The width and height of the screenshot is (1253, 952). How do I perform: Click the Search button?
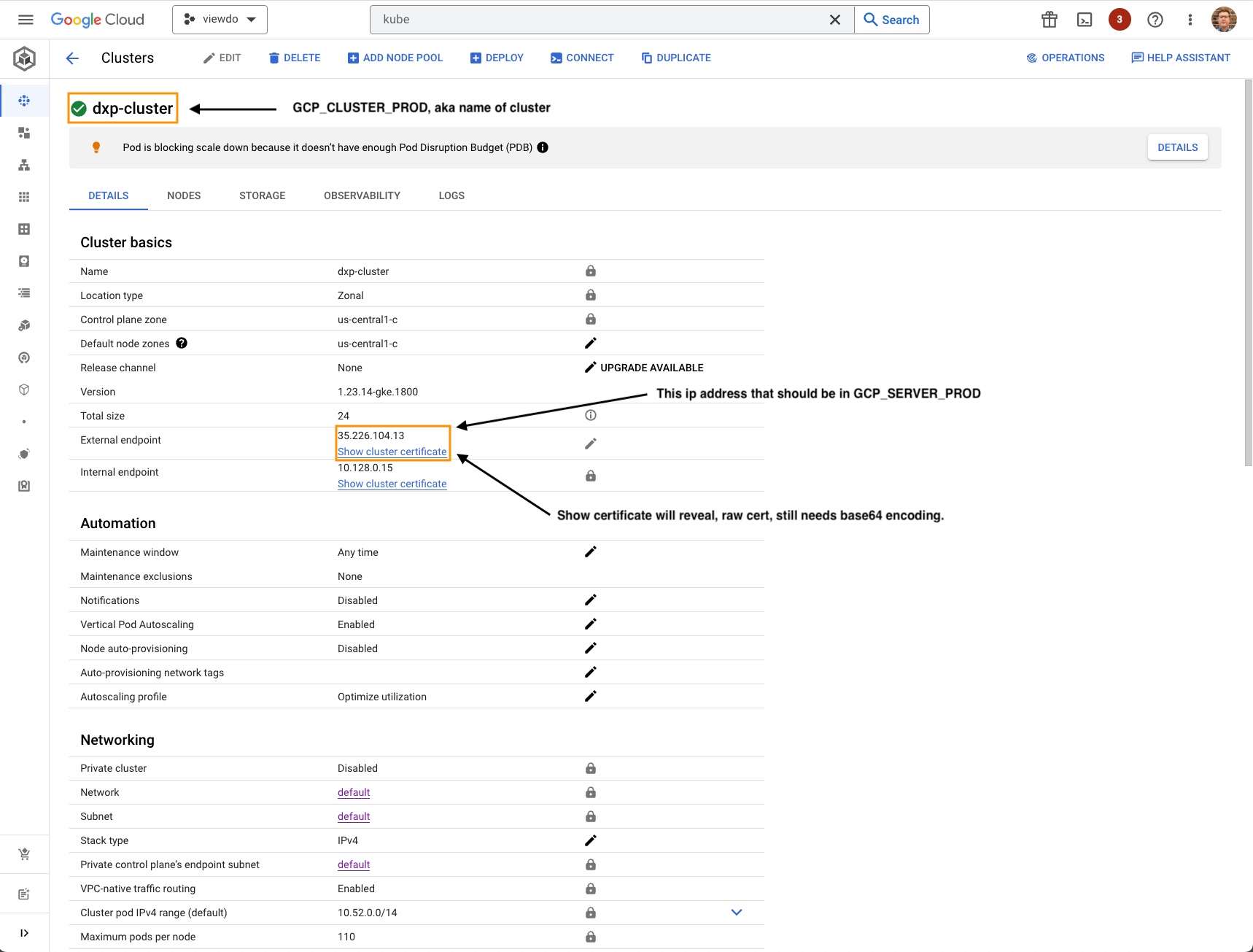891,20
